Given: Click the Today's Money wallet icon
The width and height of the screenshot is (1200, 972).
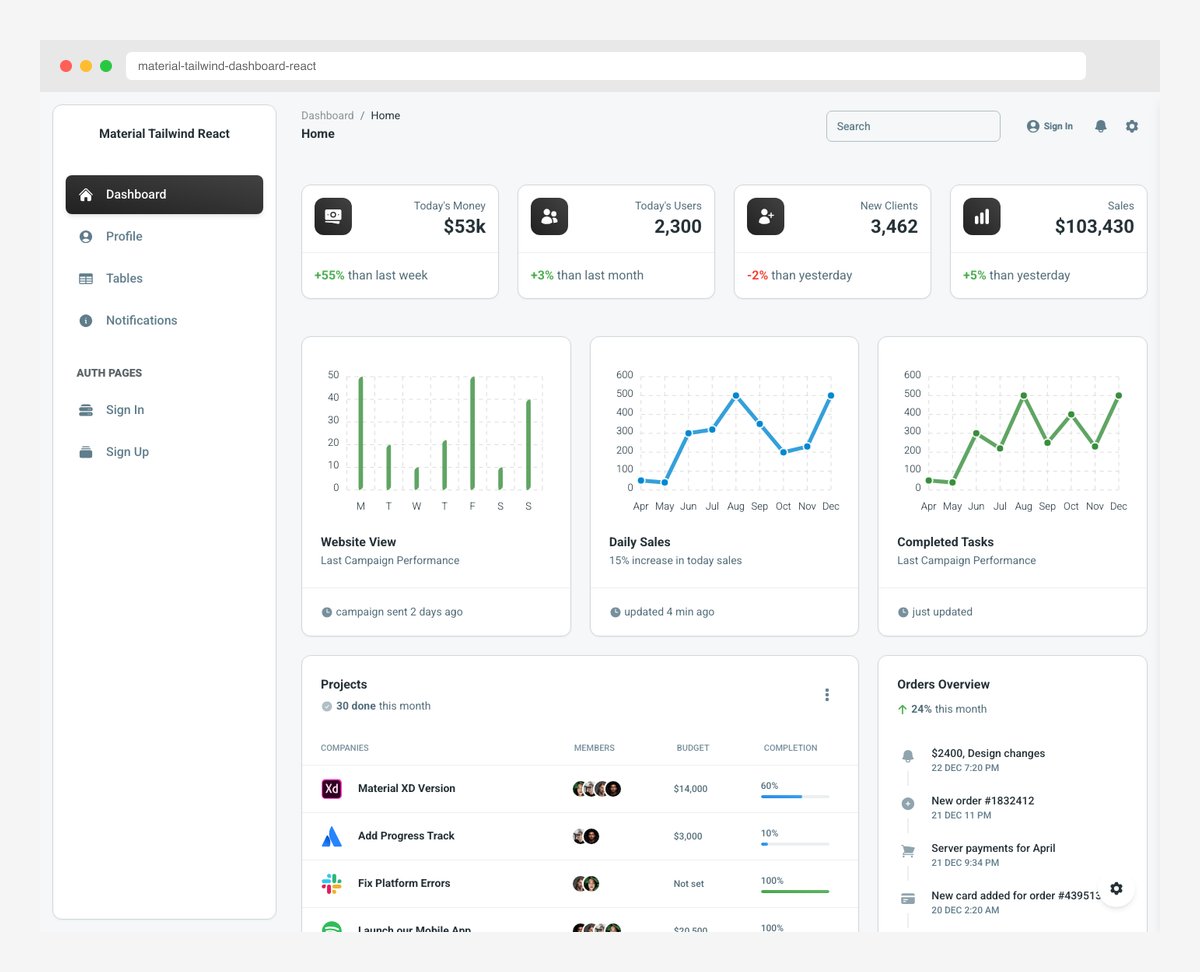Looking at the screenshot, I should [332, 216].
